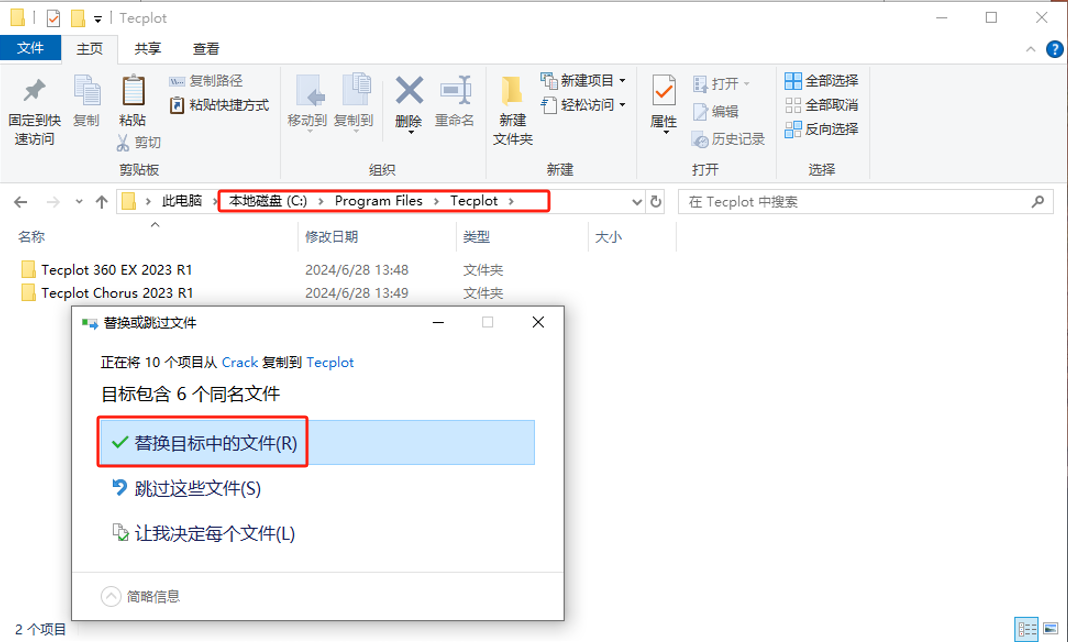1068x642 pixels.
Task: Open recent locations dropdown arrow
Action: 79,202
